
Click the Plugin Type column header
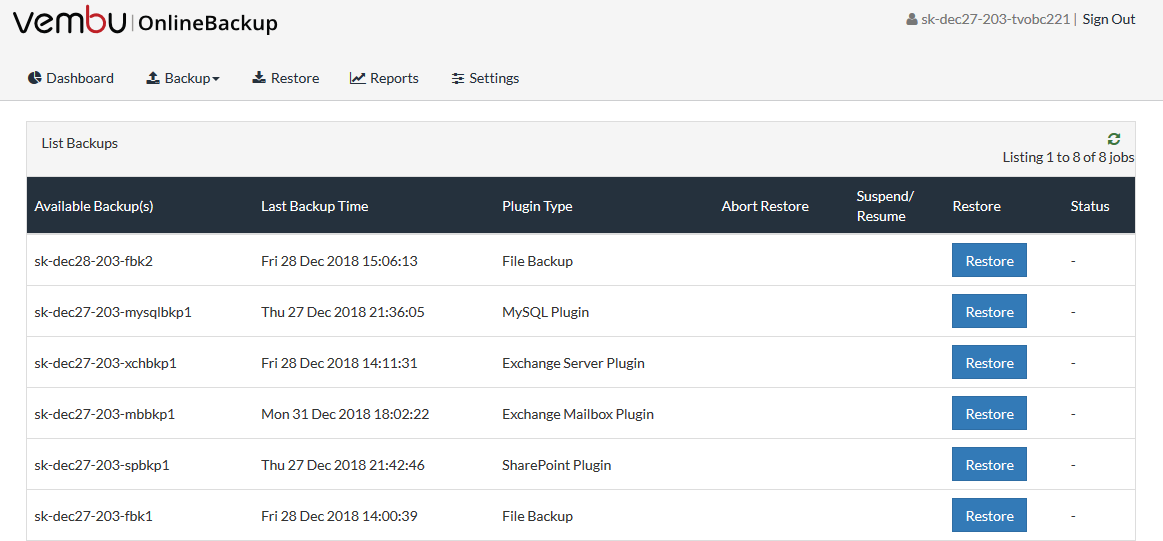click(537, 206)
